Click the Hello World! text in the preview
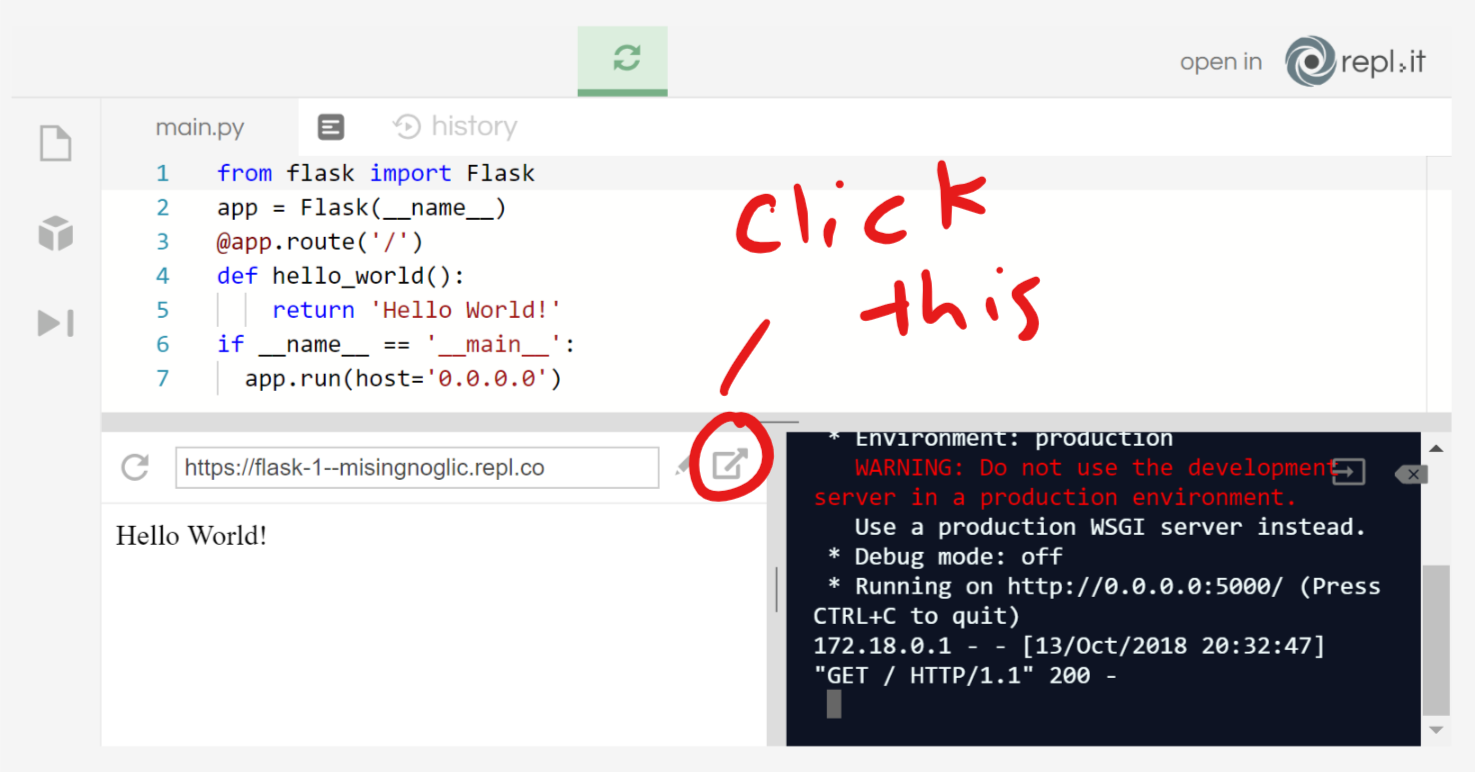 click(190, 536)
